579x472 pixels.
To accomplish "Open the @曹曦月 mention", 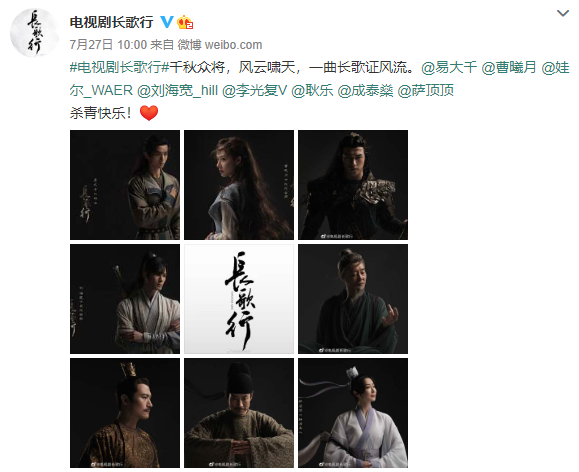I will pyautogui.click(x=509, y=67).
